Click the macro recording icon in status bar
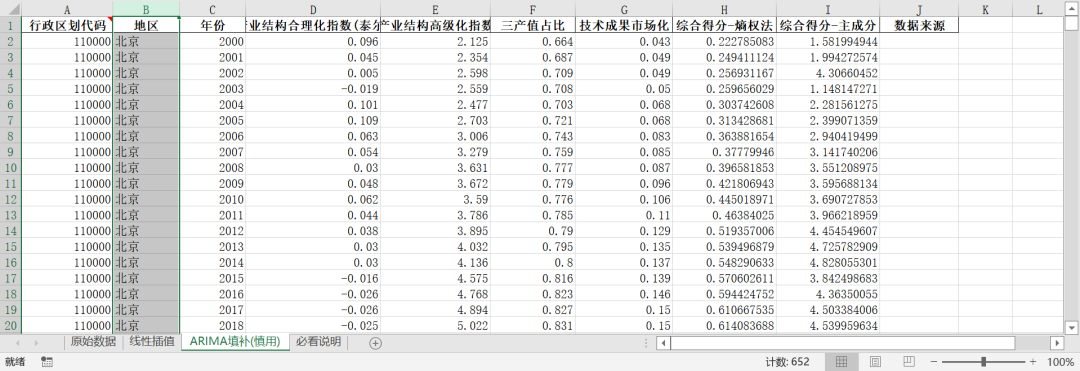The image size is (1080, 371). [x=47, y=361]
